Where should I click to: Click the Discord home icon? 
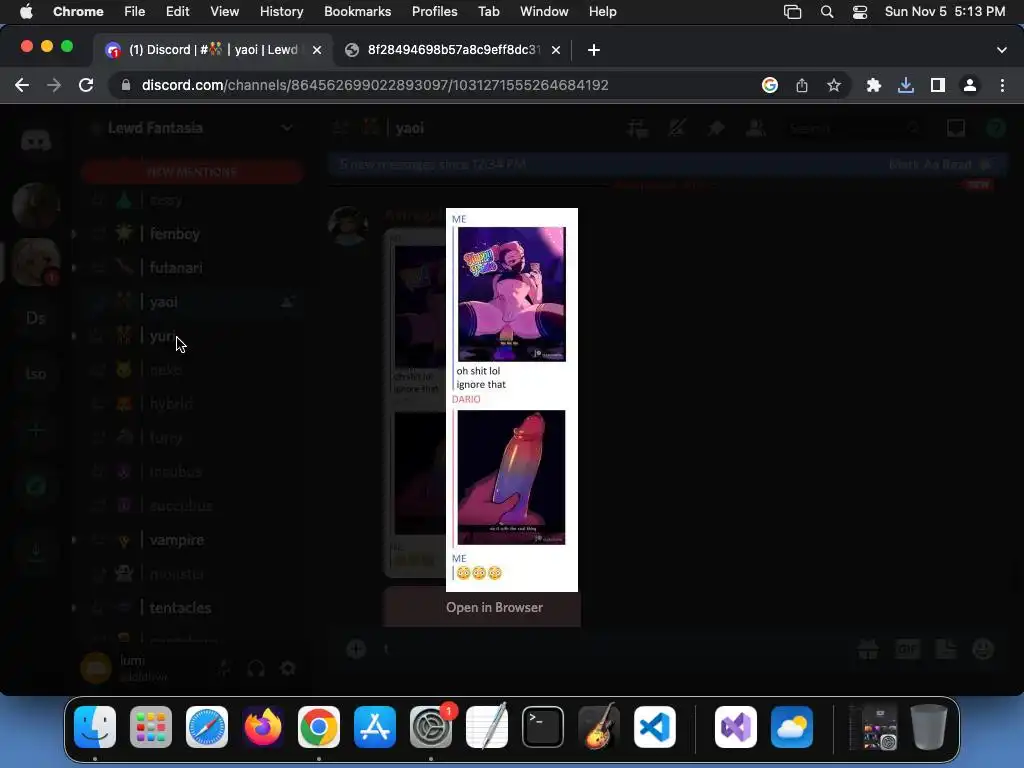(x=36, y=140)
